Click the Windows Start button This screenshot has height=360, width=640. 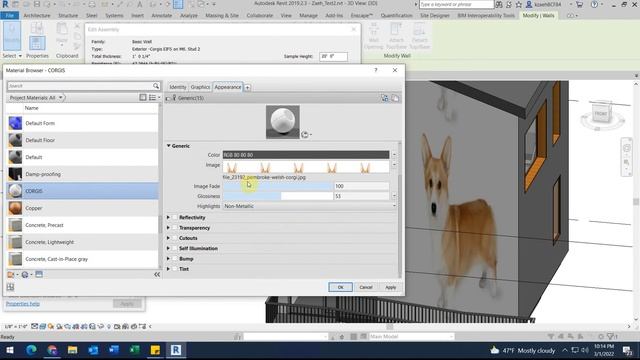[10, 350]
